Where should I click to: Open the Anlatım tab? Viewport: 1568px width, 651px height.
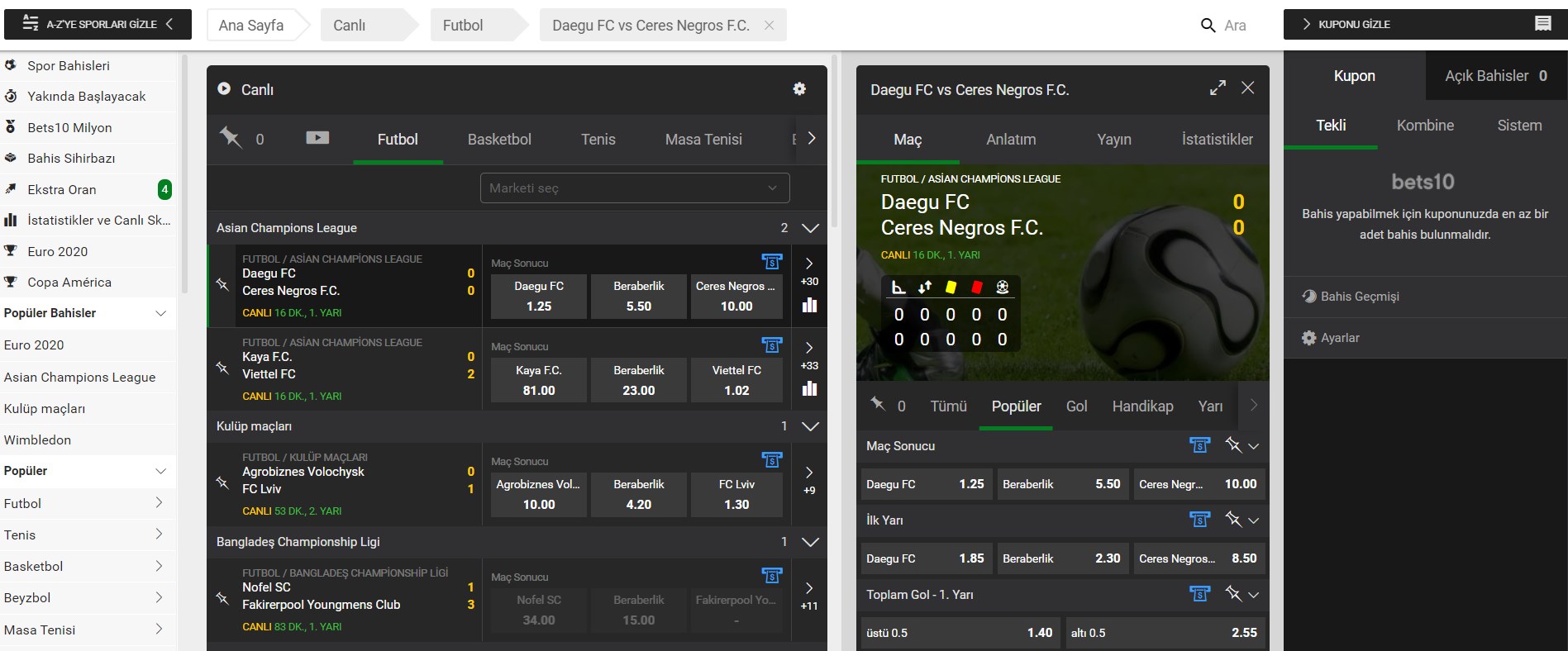point(1011,140)
